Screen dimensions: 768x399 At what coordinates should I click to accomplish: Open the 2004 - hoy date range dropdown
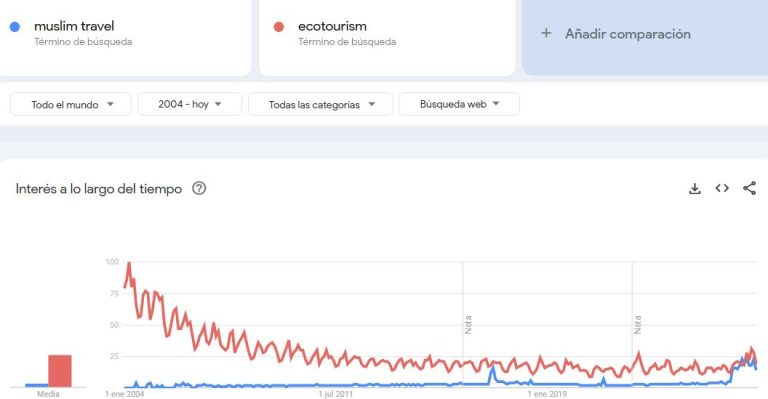[x=190, y=104]
